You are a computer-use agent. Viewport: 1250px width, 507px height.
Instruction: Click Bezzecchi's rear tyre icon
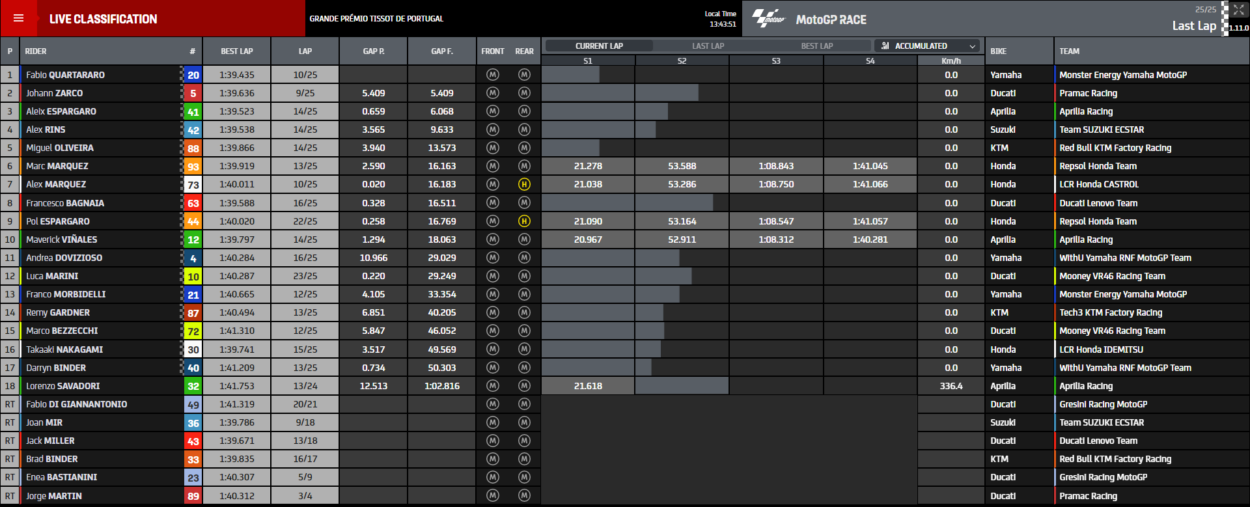pyautogui.click(x=524, y=331)
